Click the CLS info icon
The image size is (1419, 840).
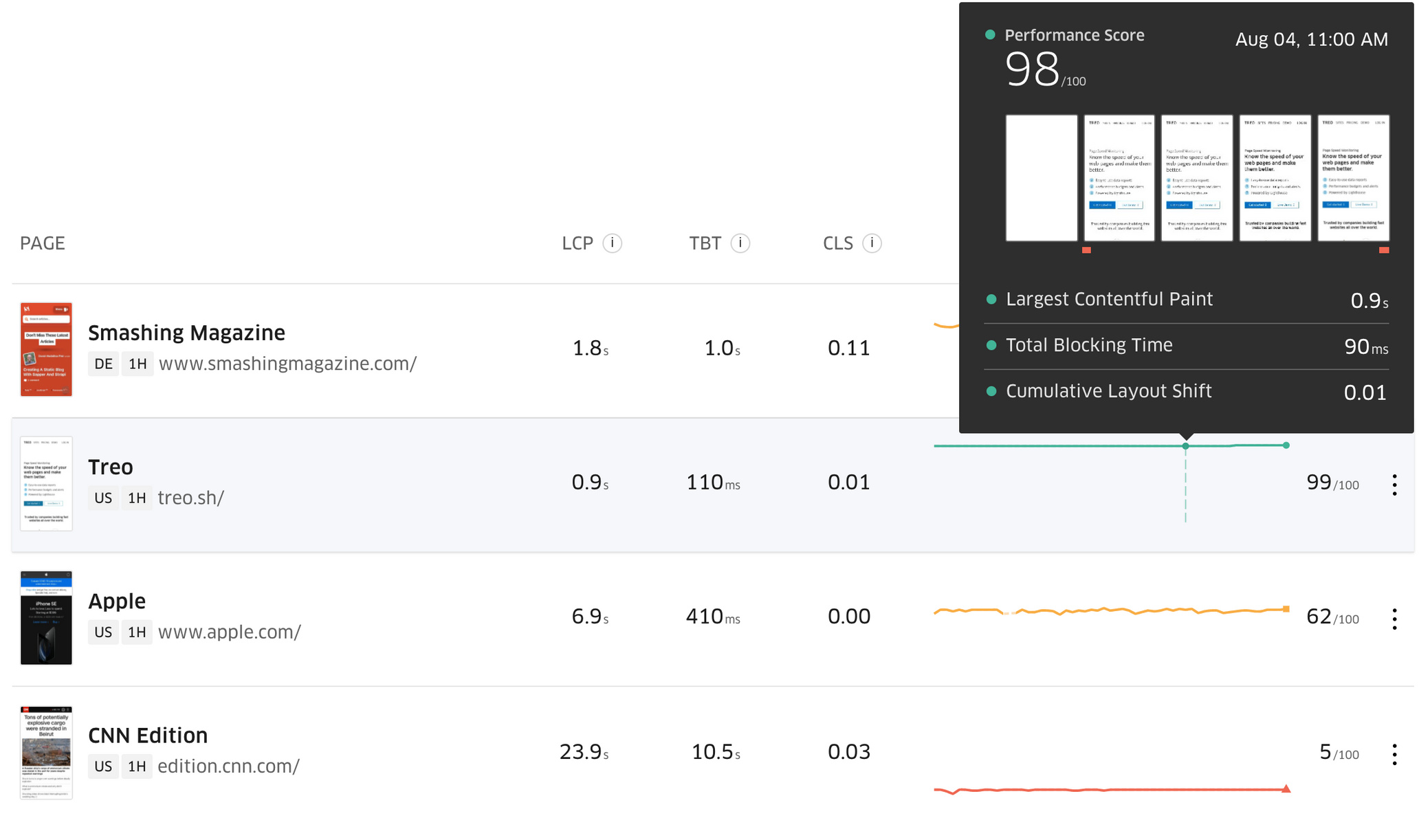tap(872, 243)
